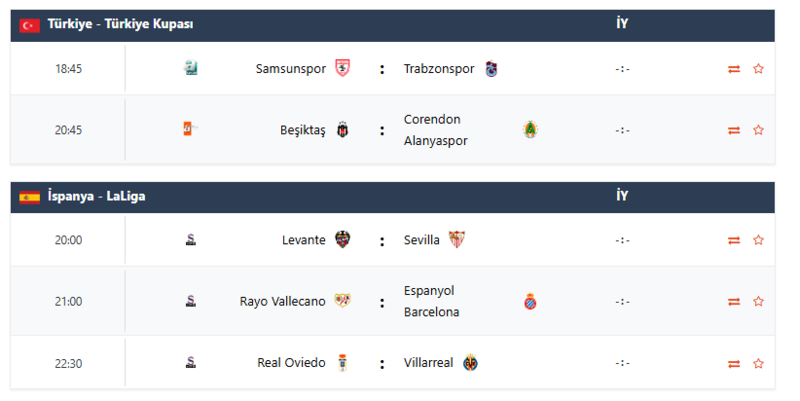This screenshot has height=401, width=800.
Task: Mark Real Oviedo vs Villarreal as favorite
Action: tap(758, 363)
